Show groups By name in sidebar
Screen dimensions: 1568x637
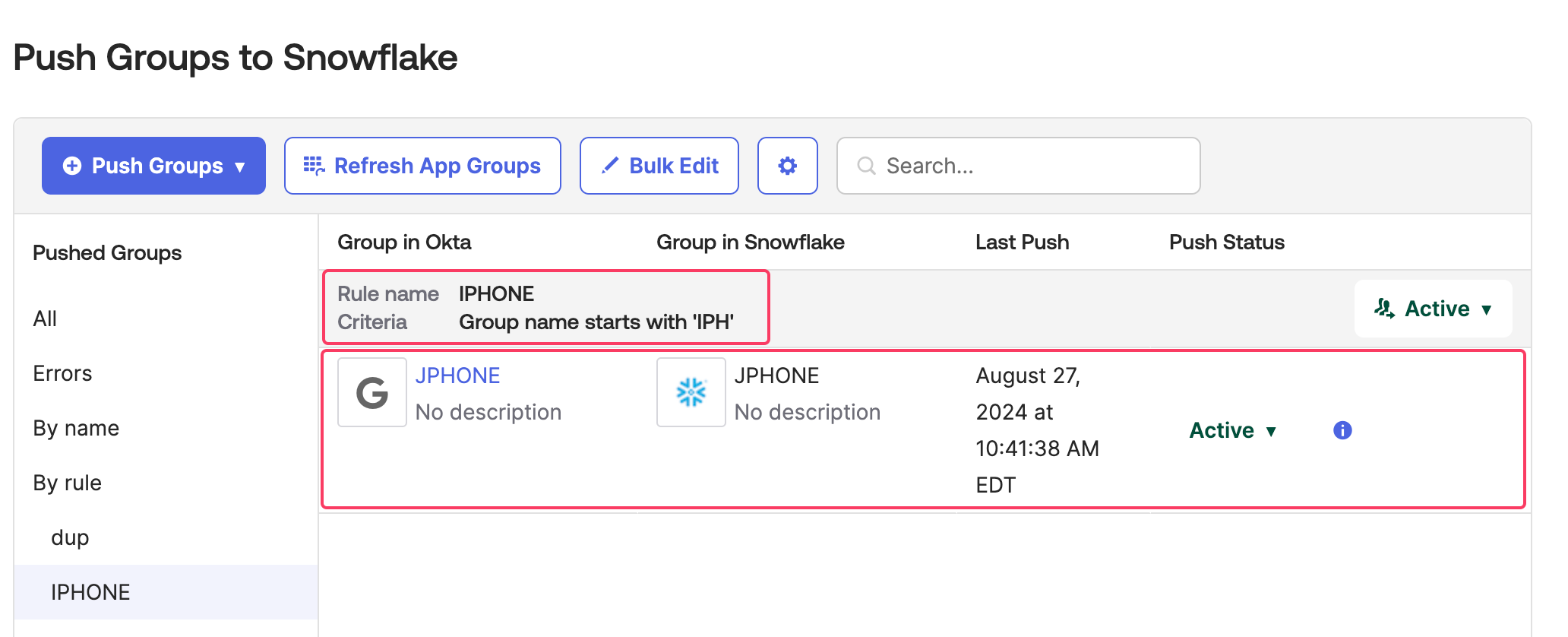pyautogui.click(x=76, y=428)
